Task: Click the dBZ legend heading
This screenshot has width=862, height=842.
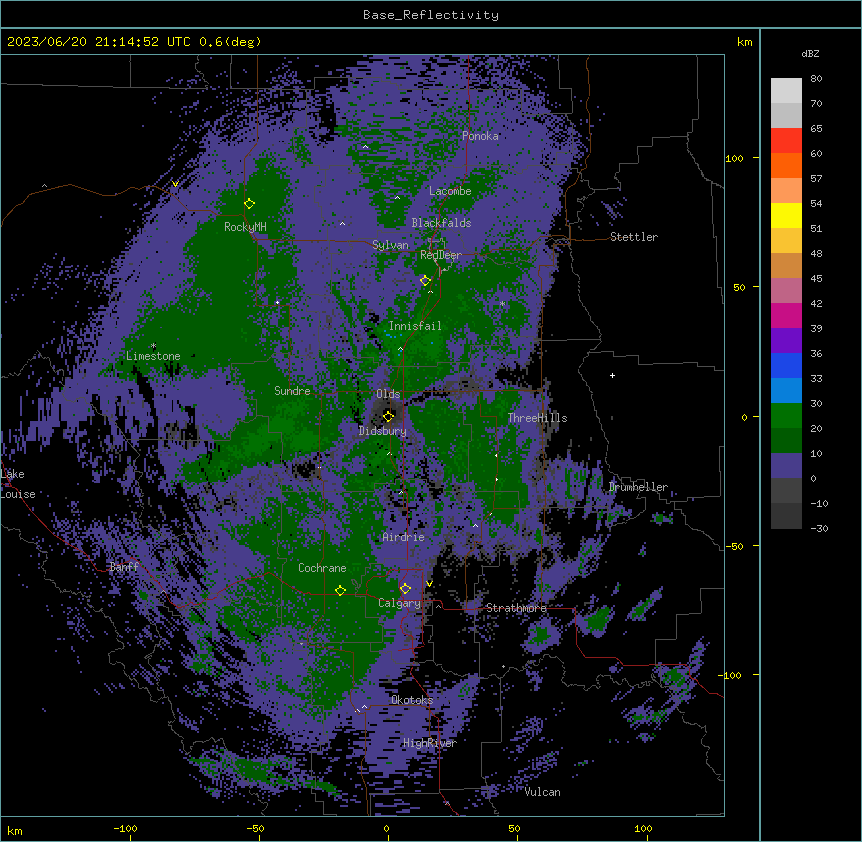Action: click(810, 53)
